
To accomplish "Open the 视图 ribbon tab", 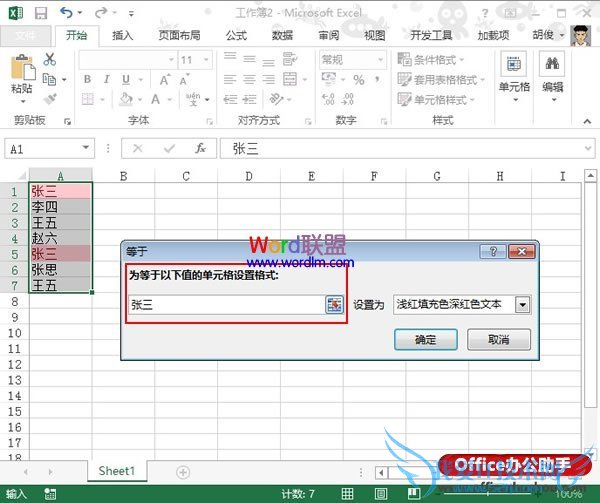I will 374,36.
